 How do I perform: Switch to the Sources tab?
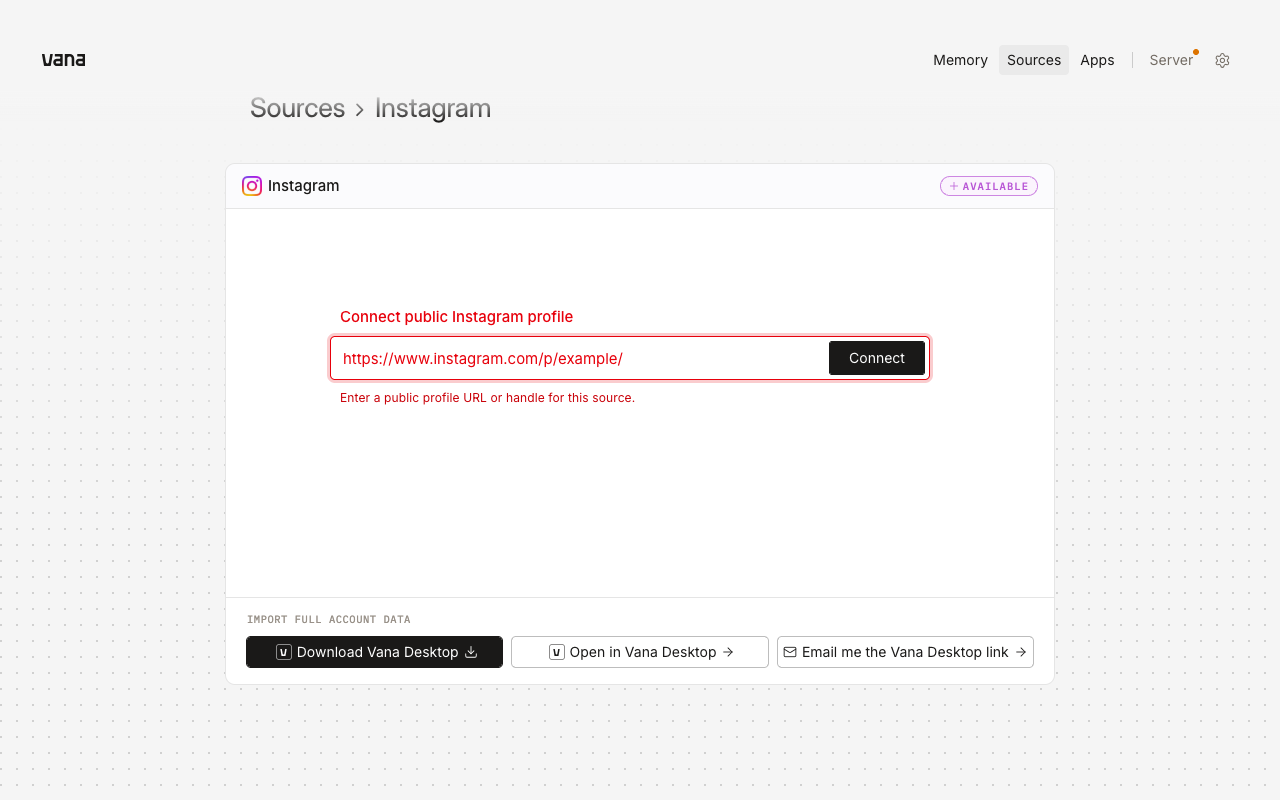click(1034, 60)
